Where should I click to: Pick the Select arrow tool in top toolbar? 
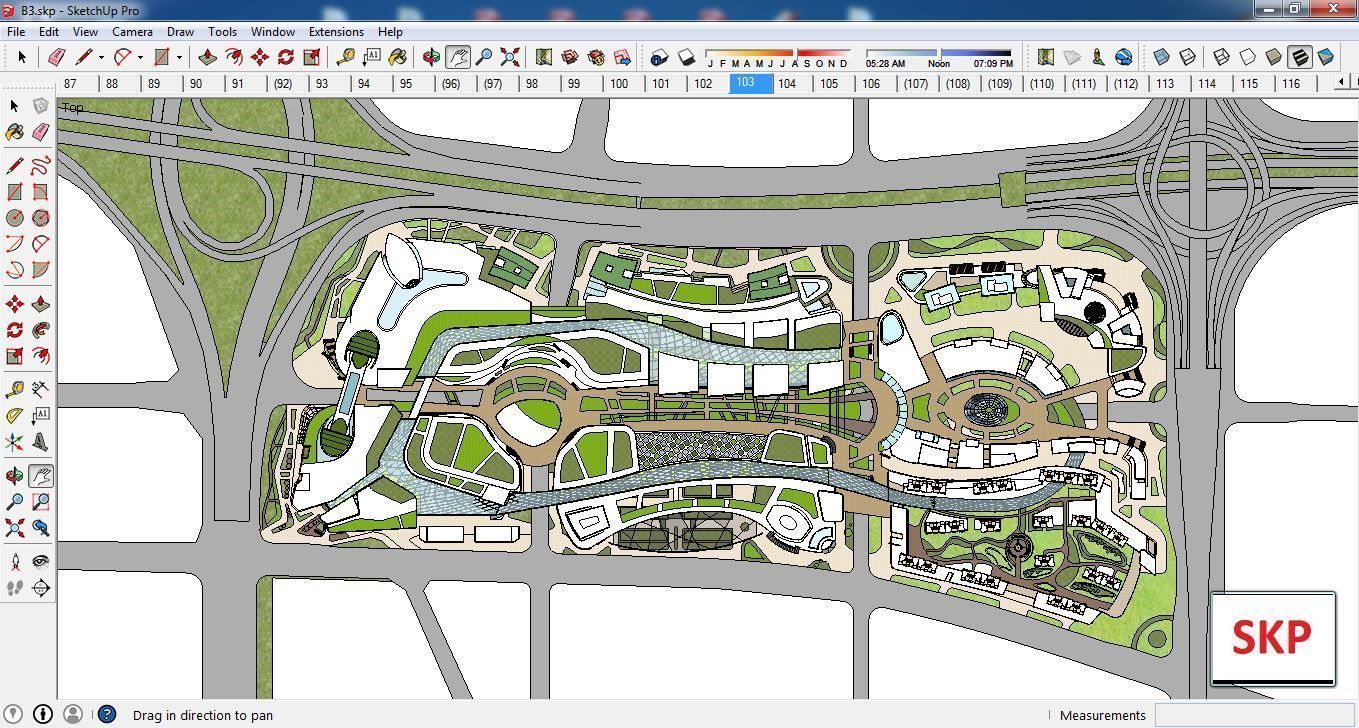pos(21,57)
